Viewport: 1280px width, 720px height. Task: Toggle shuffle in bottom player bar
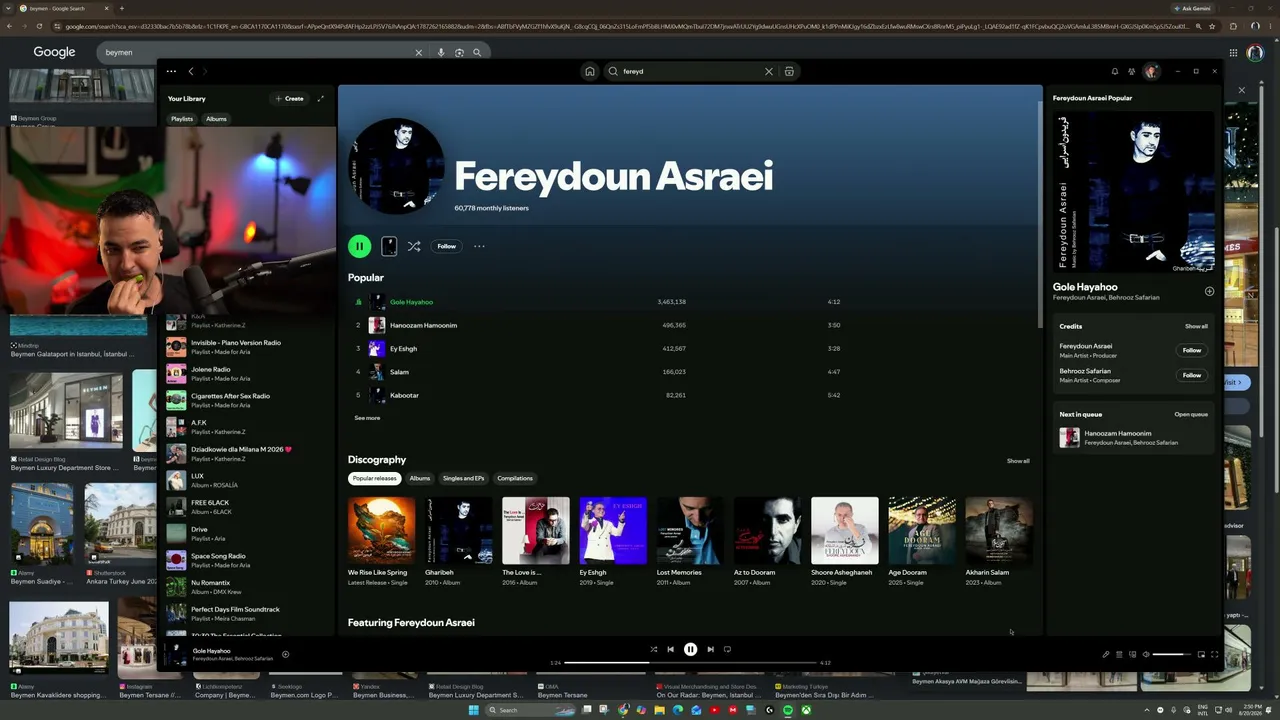click(653, 649)
